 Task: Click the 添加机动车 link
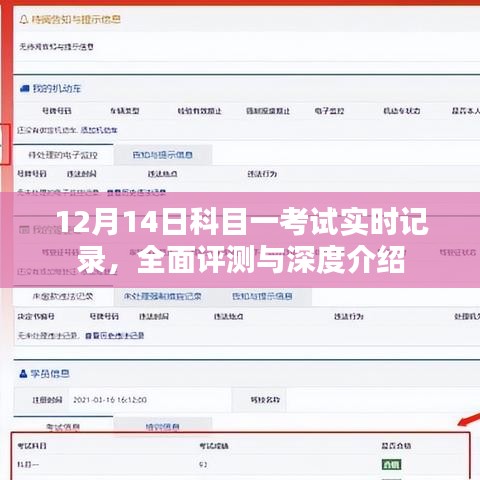point(99,130)
